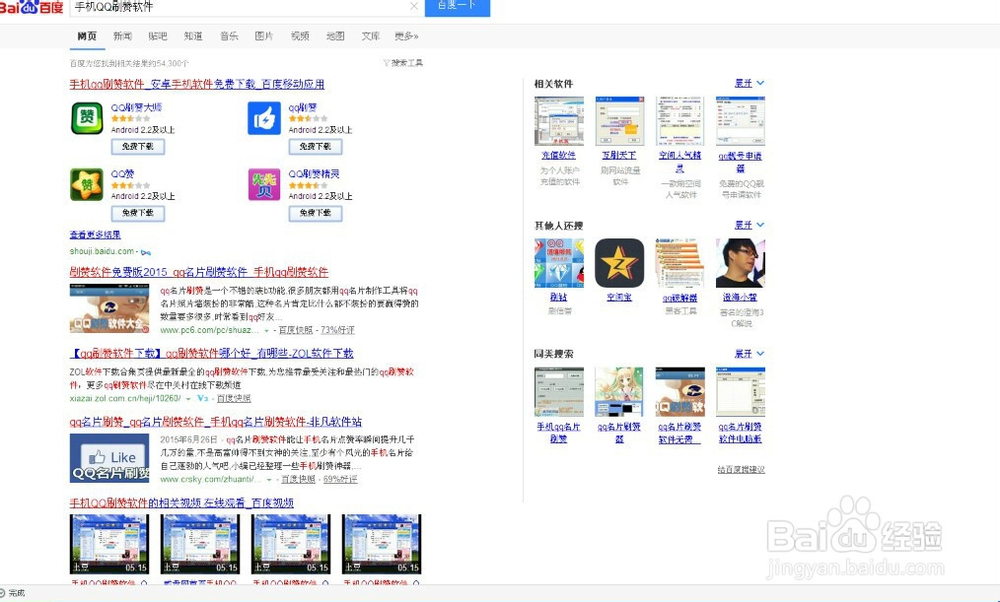Open the 空间宝 star icon

[x=619, y=263]
